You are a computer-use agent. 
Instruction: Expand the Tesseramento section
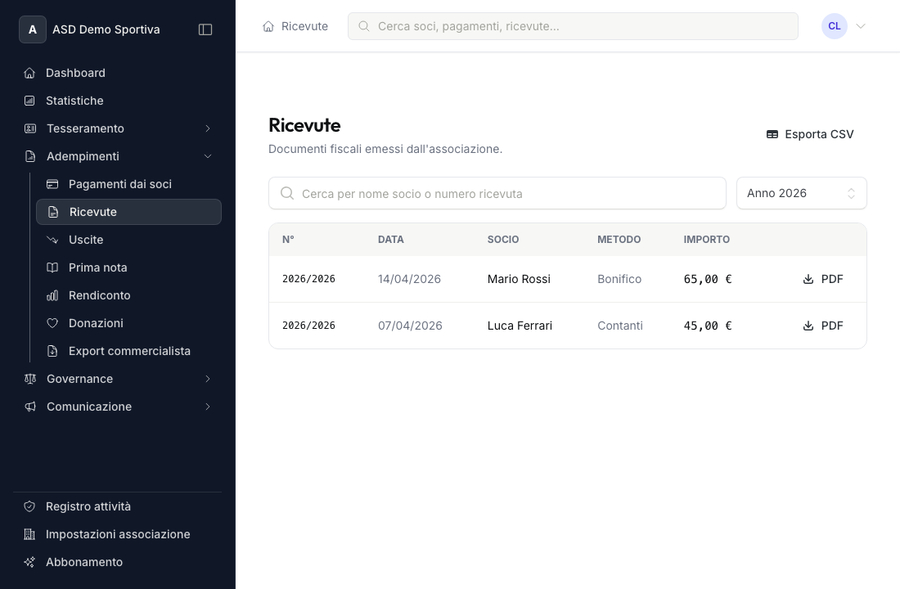(207, 129)
